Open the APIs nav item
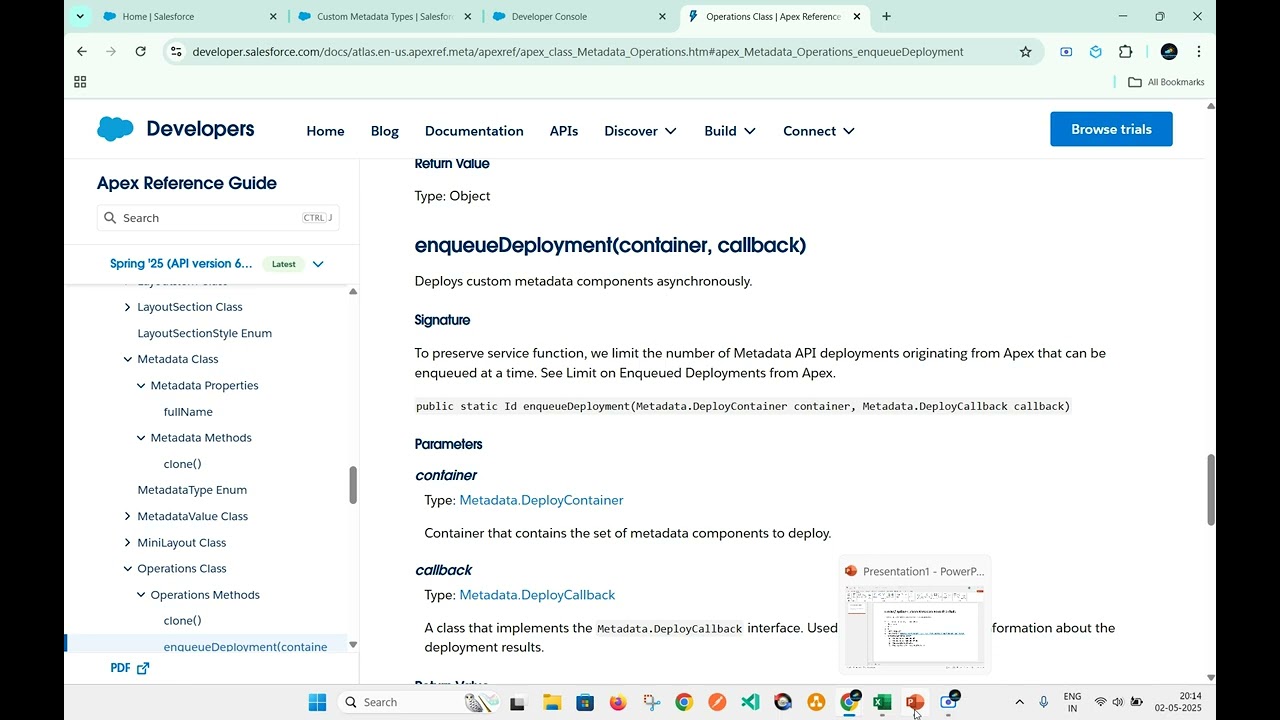This screenshot has height=720, width=1280. (x=564, y=131)
